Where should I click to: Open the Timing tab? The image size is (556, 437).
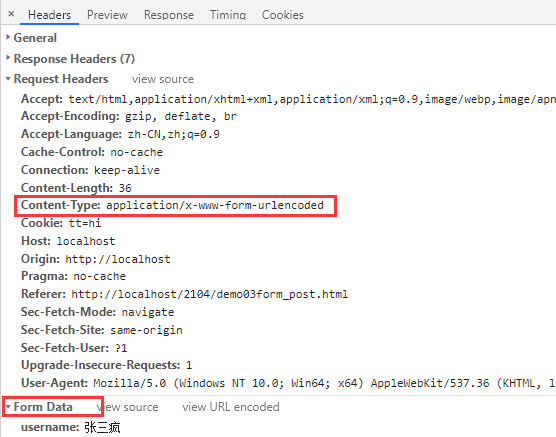tap(228, 15)
